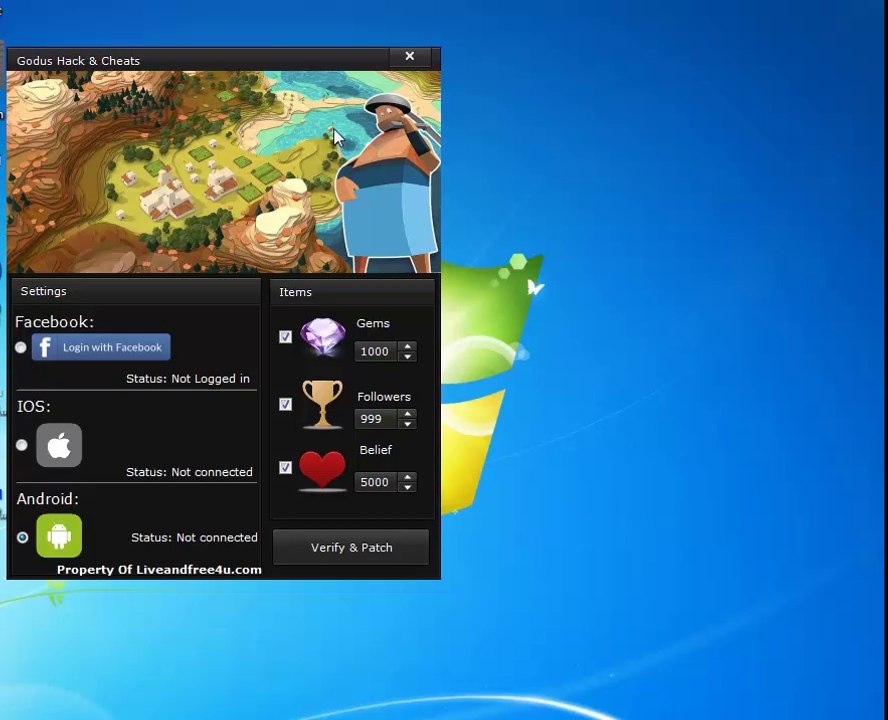888x720 pixels.
Task: Click the Verify & Patch button
Action: 351,547
